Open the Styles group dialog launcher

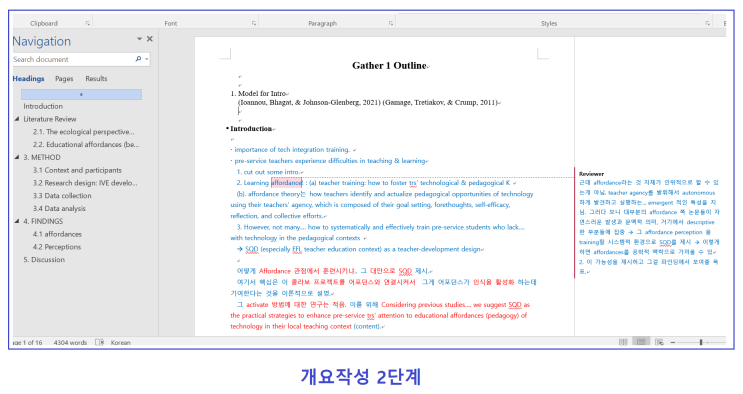pyautogui.click(x=707, y=23)
